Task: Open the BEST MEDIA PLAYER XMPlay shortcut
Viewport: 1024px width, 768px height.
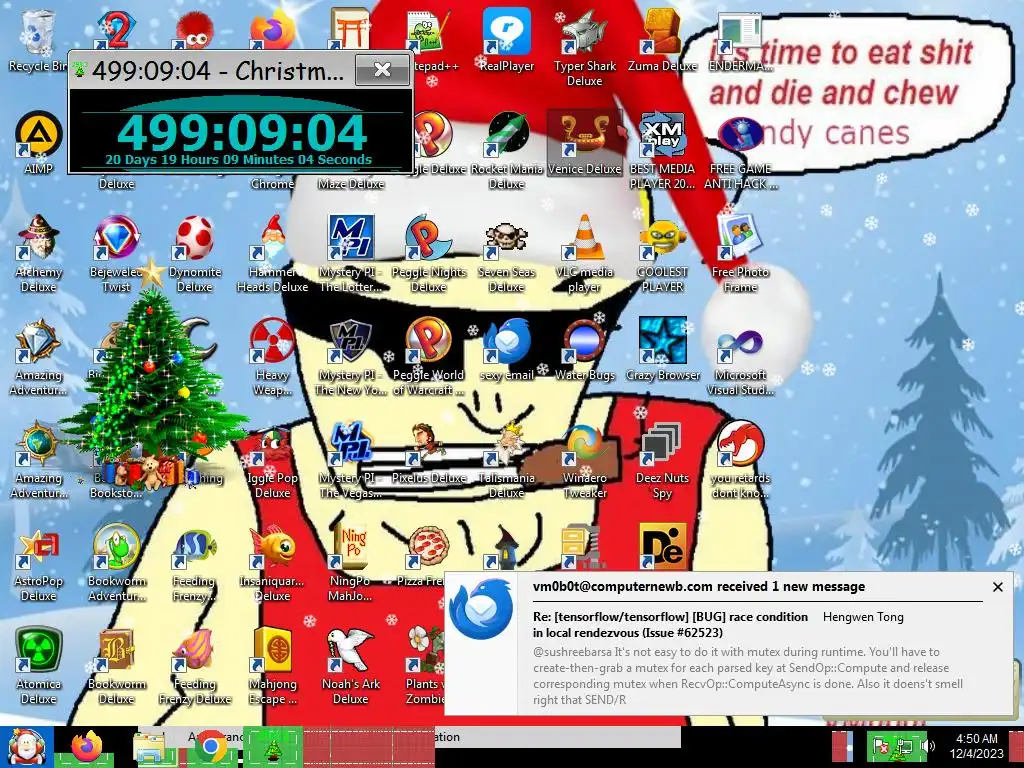Action: [662, 150]
